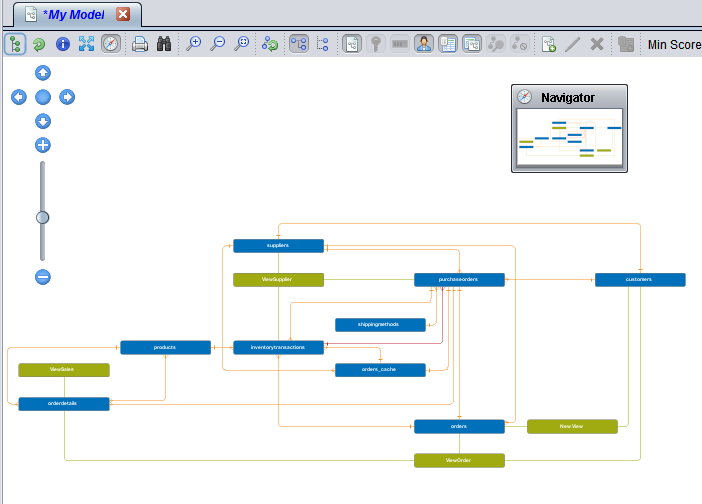Screen dimensions: 702x504
Task: Close the My Model tab
Action: (x=123, y=14)
